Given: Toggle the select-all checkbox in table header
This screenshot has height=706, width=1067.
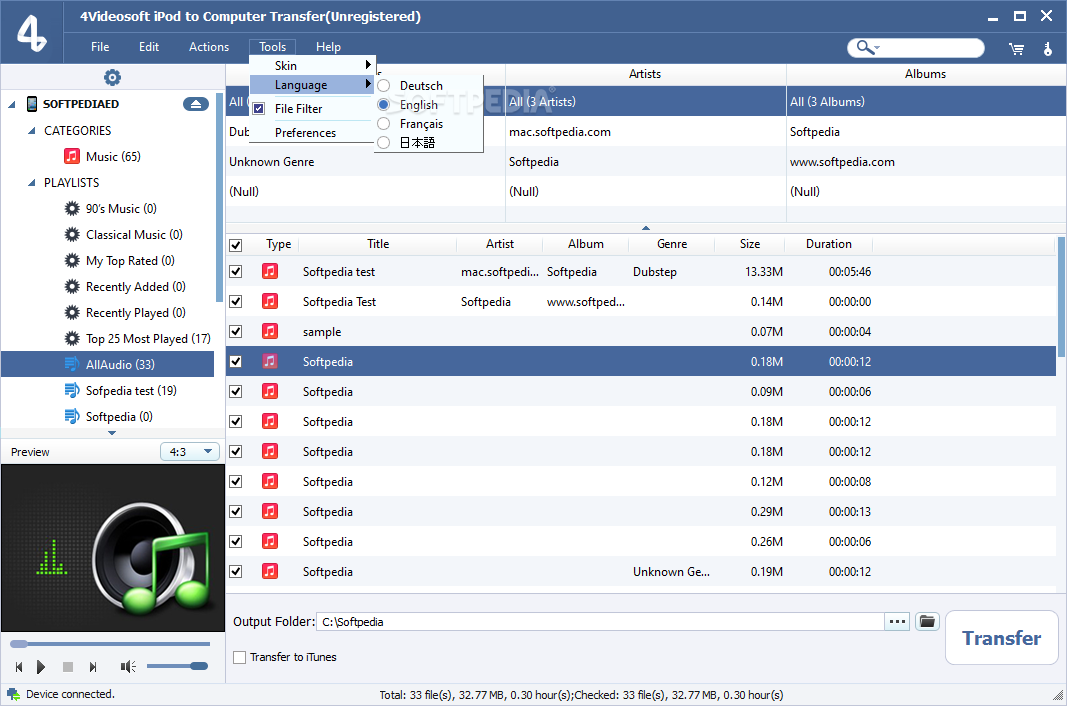Looking at the screenshot, I should [x=235, y=245].
